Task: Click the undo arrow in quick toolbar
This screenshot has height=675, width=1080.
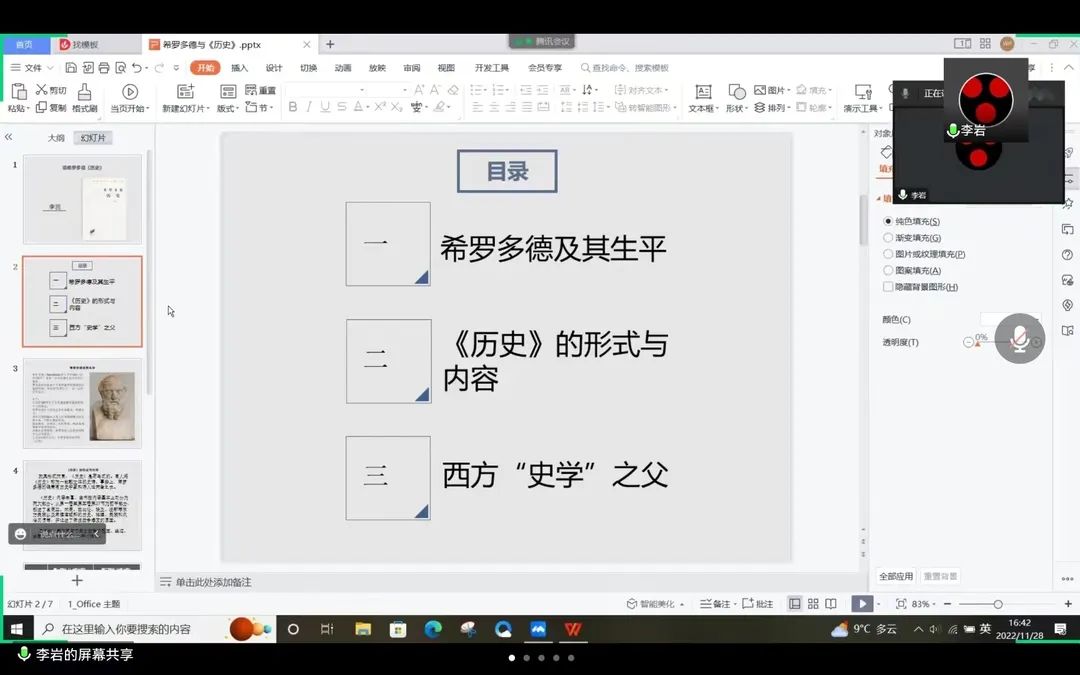Action: [x=137, y=68]
